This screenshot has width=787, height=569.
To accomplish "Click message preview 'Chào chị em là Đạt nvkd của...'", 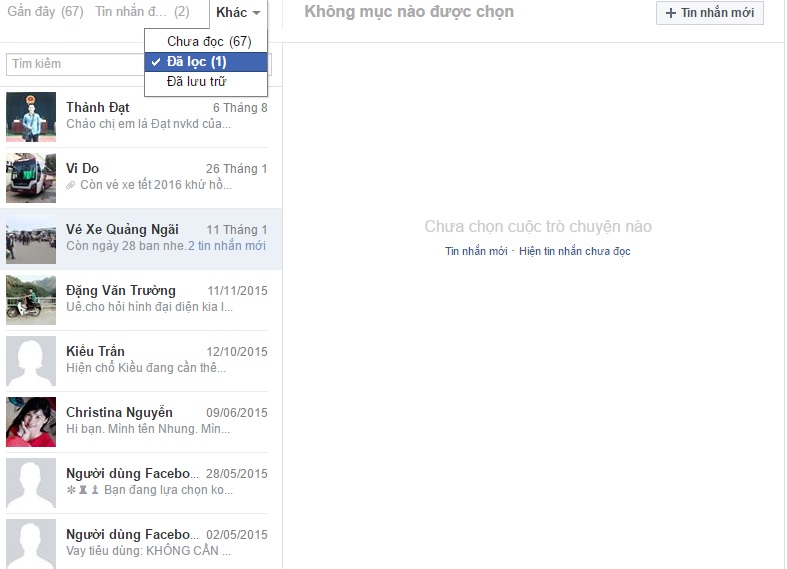I will point(149,124).
